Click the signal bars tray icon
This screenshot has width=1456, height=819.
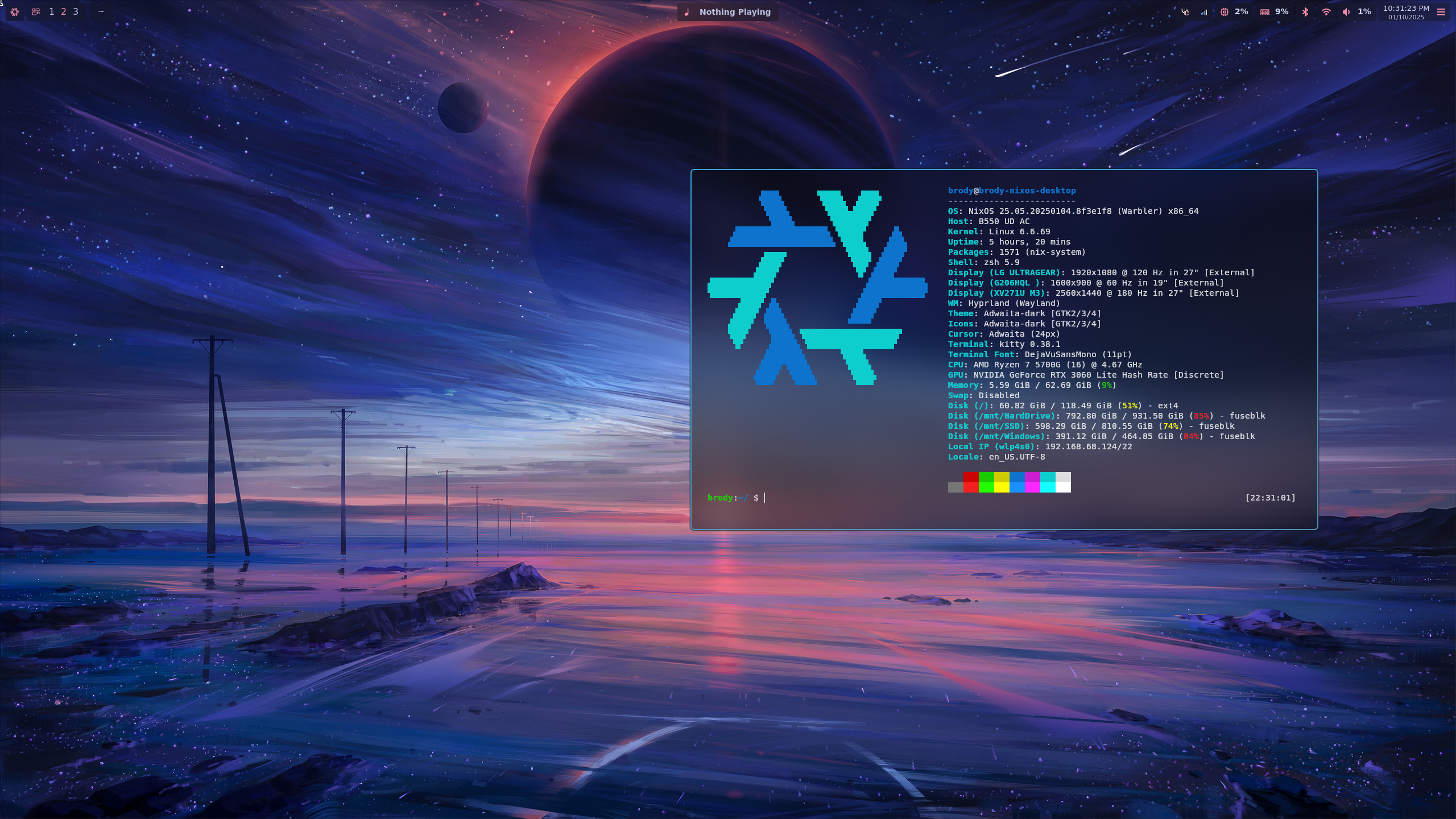[1203, 12]
